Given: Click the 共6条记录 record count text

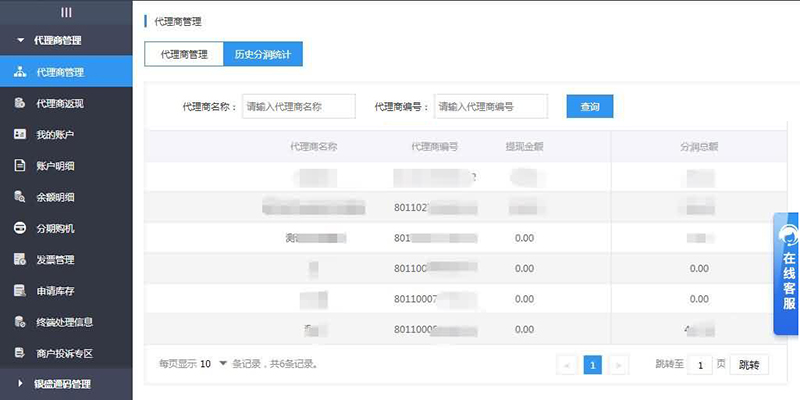Looking at the screenshot, I should point(294,364).
